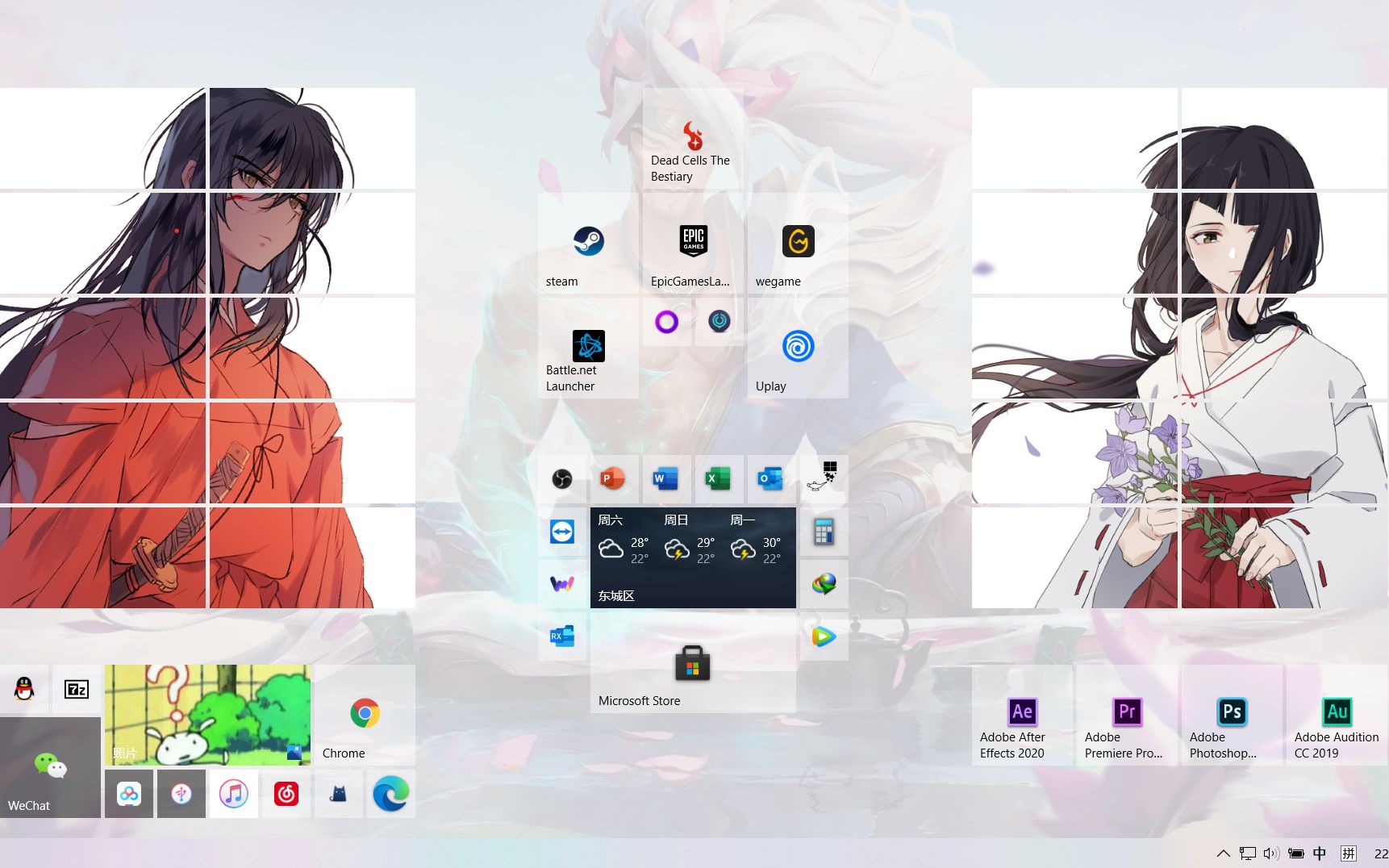Toggle the 中 Chinese input mode indicator

point(1320,853)
